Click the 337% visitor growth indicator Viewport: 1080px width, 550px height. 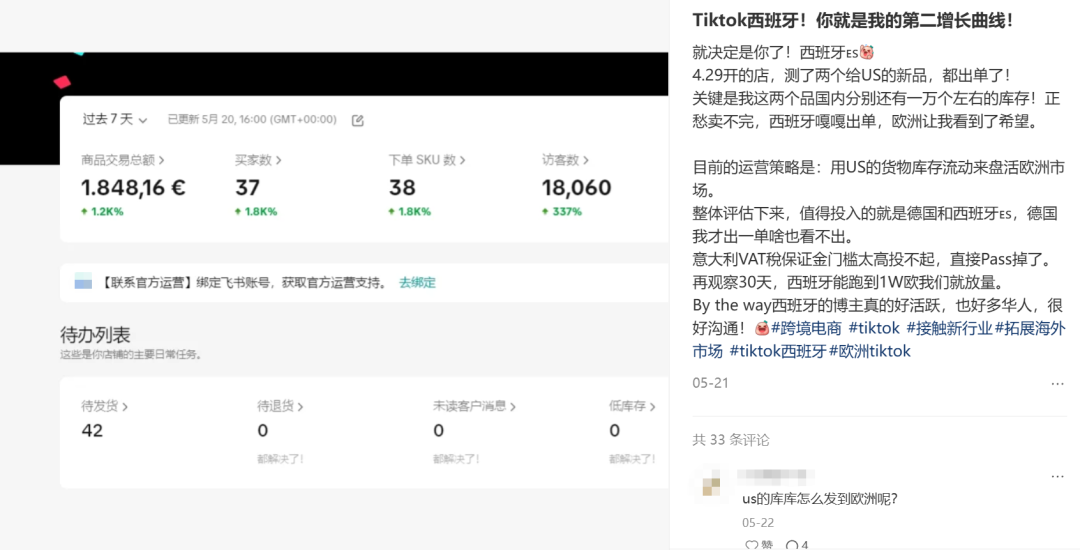(x=562, y=211)
